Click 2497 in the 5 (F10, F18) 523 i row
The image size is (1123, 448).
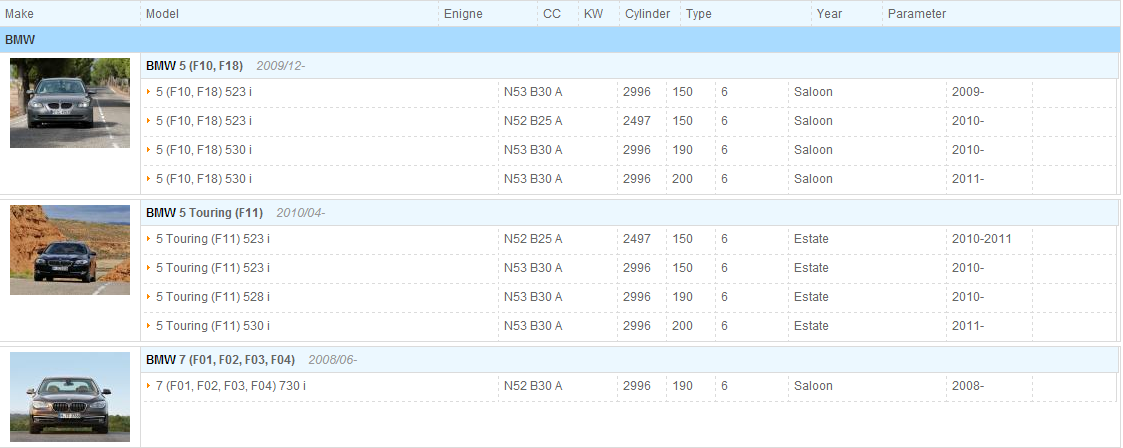tap(637, 121)
